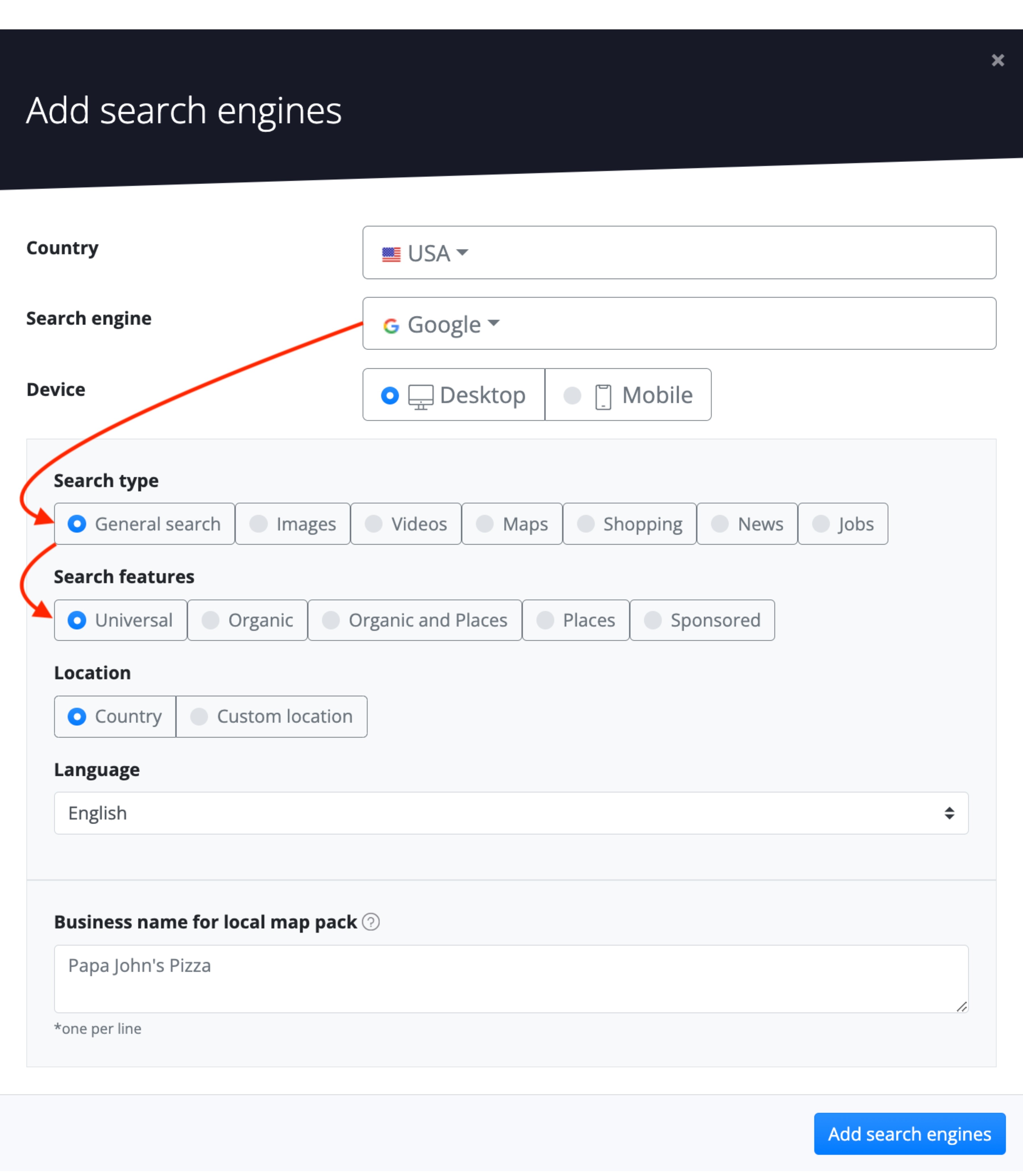
Task: Open the English language selector
Action: (511, 812)
